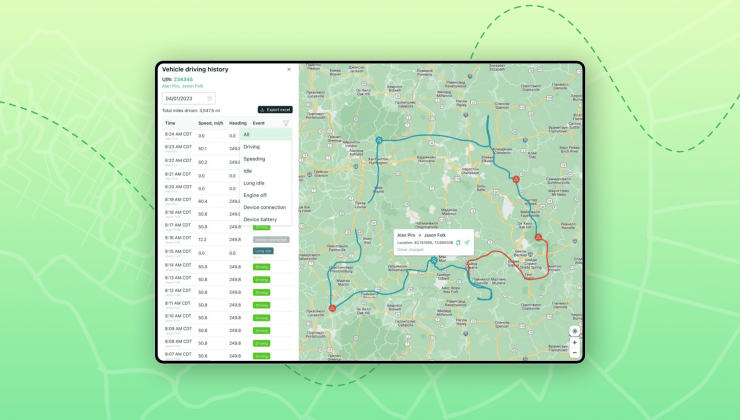The width and height of the screenshot is (740, 420).
Task: Center map with the locate button
Action: point(574,331)
